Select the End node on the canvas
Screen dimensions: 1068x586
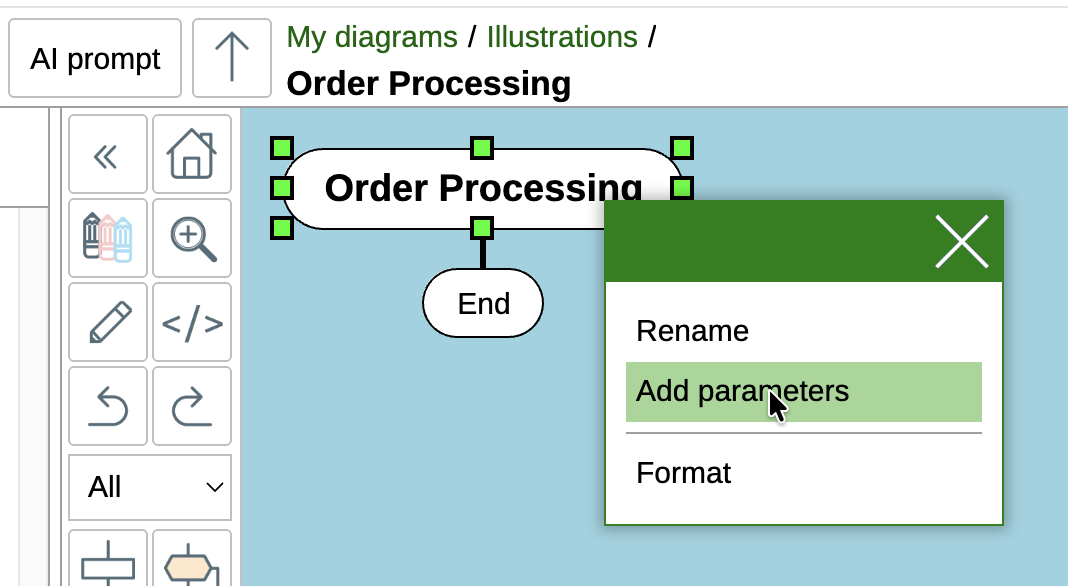click(x=483, y=304)
